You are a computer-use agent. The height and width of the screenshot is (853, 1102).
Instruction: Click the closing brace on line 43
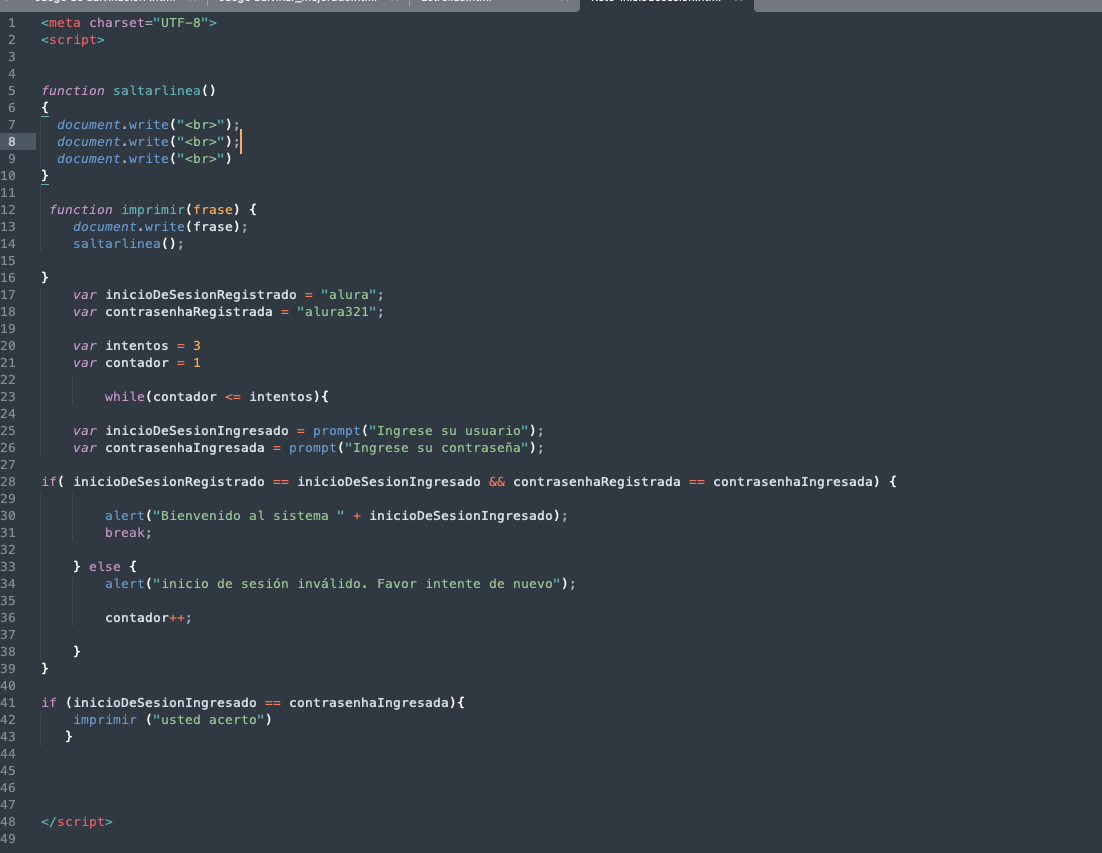tap(69, 736)
